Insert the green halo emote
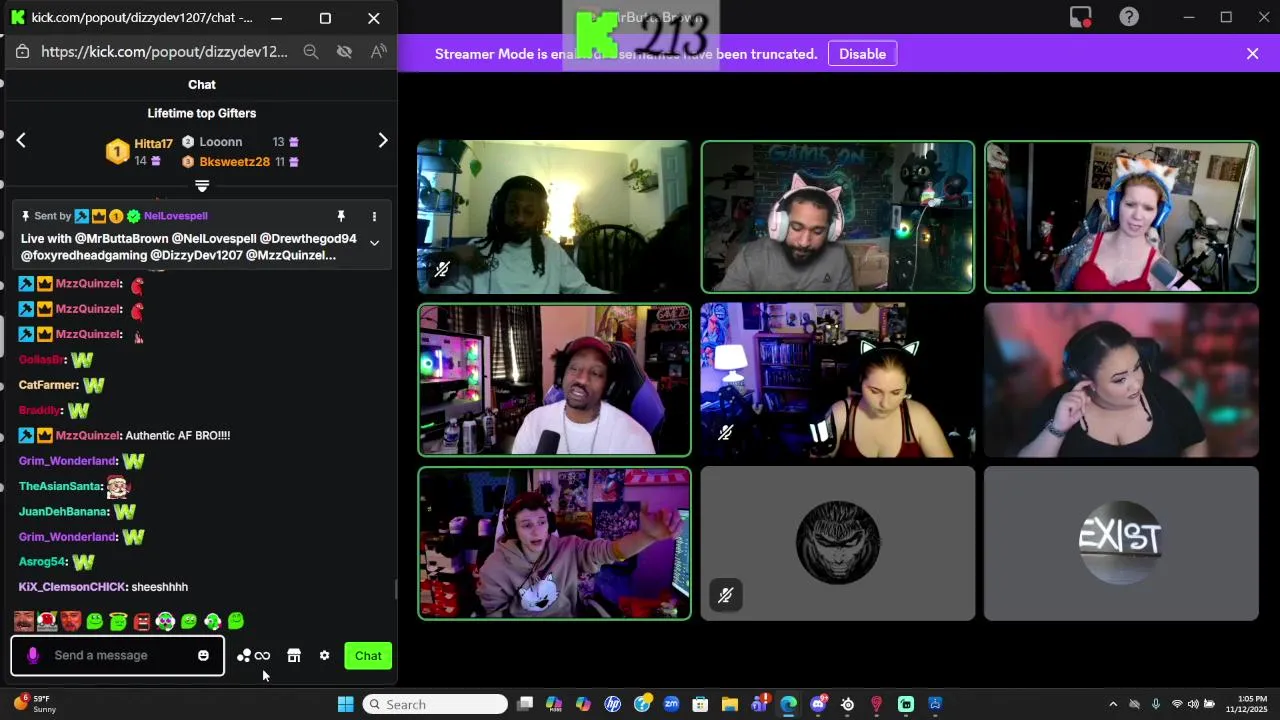1280x720 pixels. point(118,621)
